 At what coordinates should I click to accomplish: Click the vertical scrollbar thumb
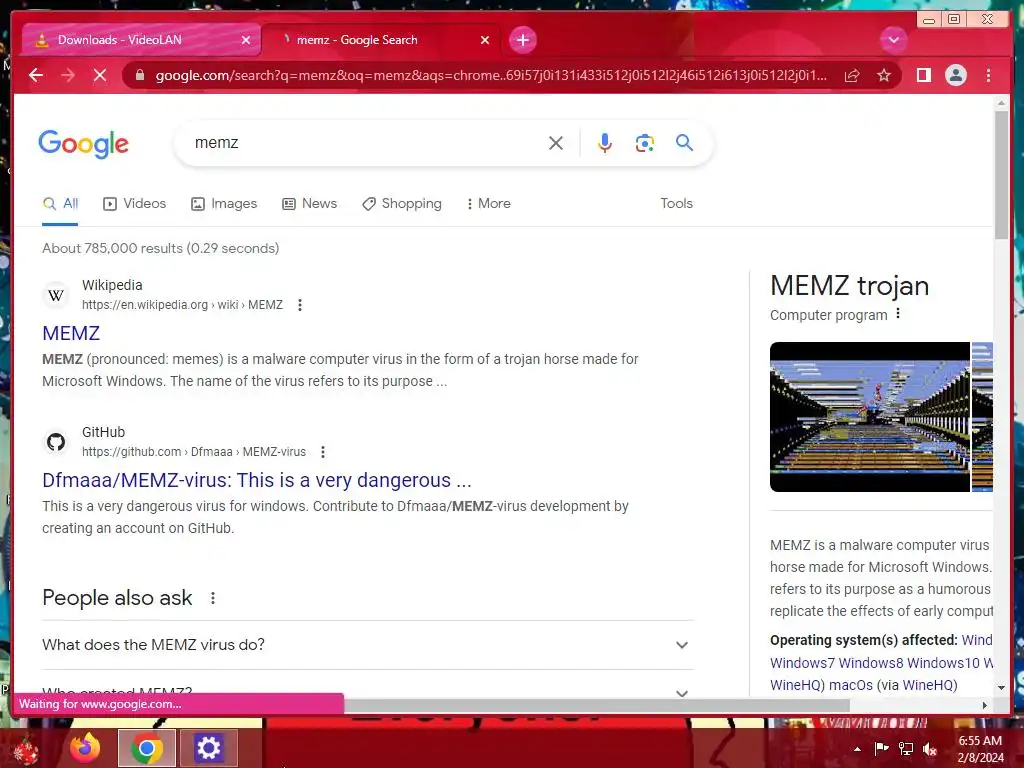click(1001, 174)
